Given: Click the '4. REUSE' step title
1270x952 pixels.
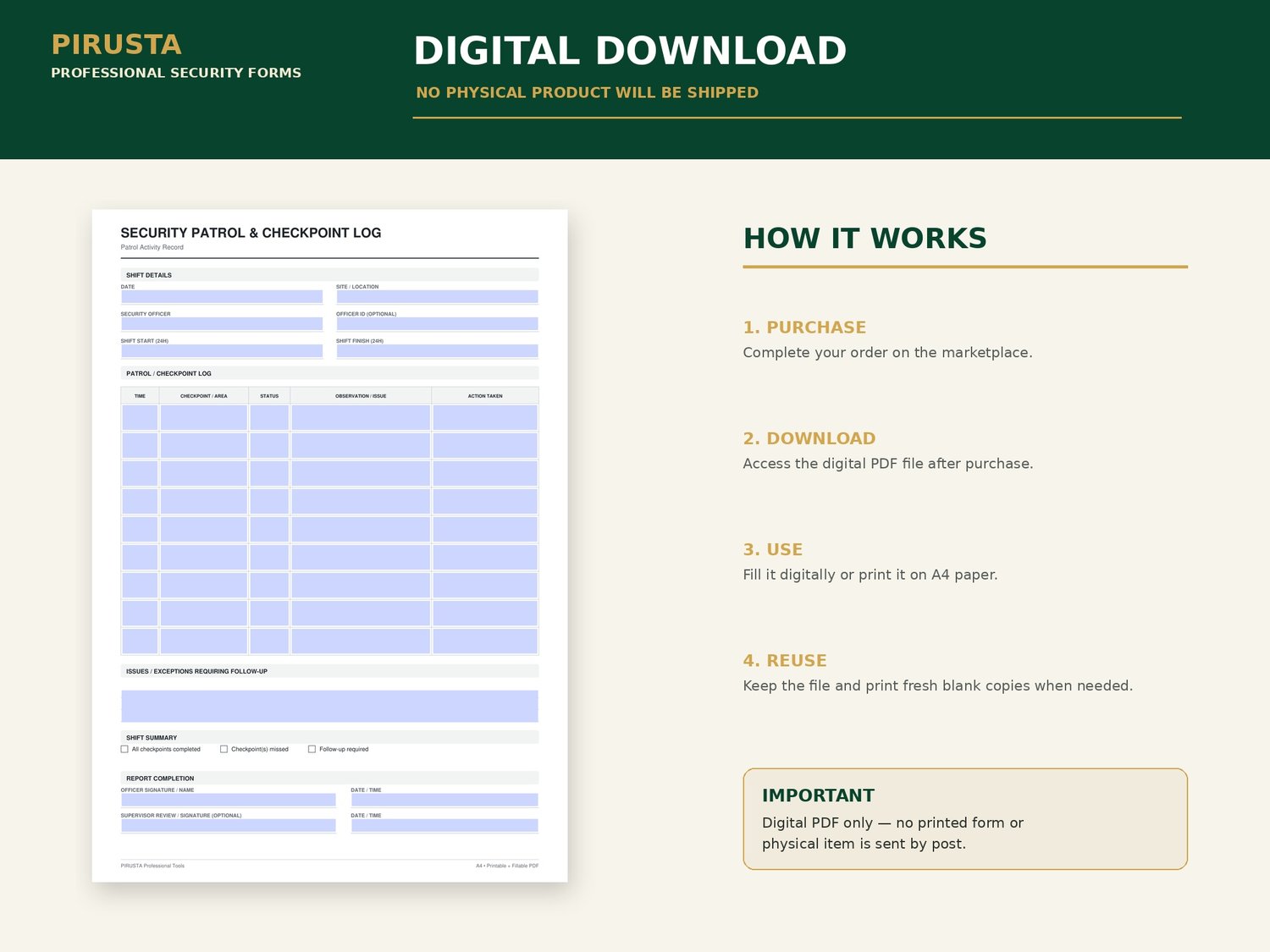Looking at the screenshot, I should coord(785,661).
